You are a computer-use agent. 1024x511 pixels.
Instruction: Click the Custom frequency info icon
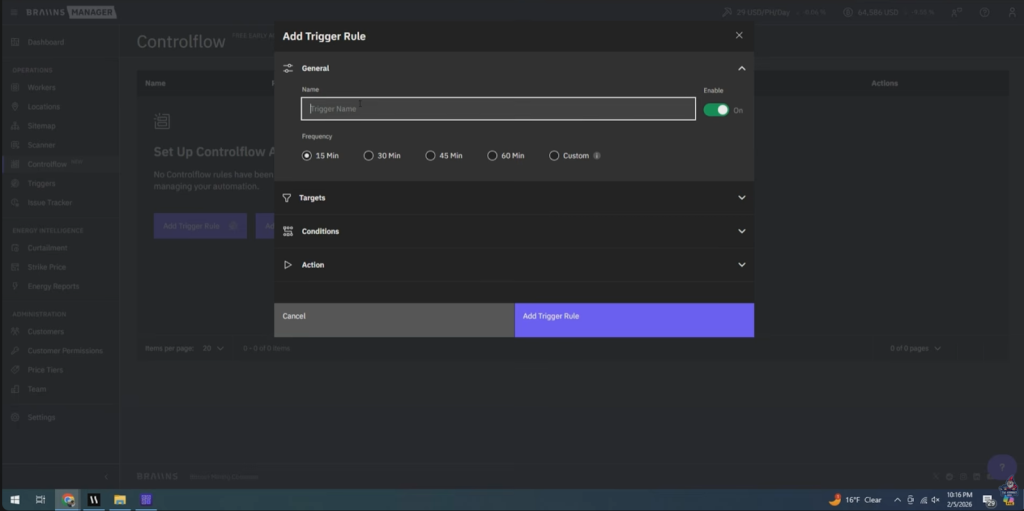597,156
